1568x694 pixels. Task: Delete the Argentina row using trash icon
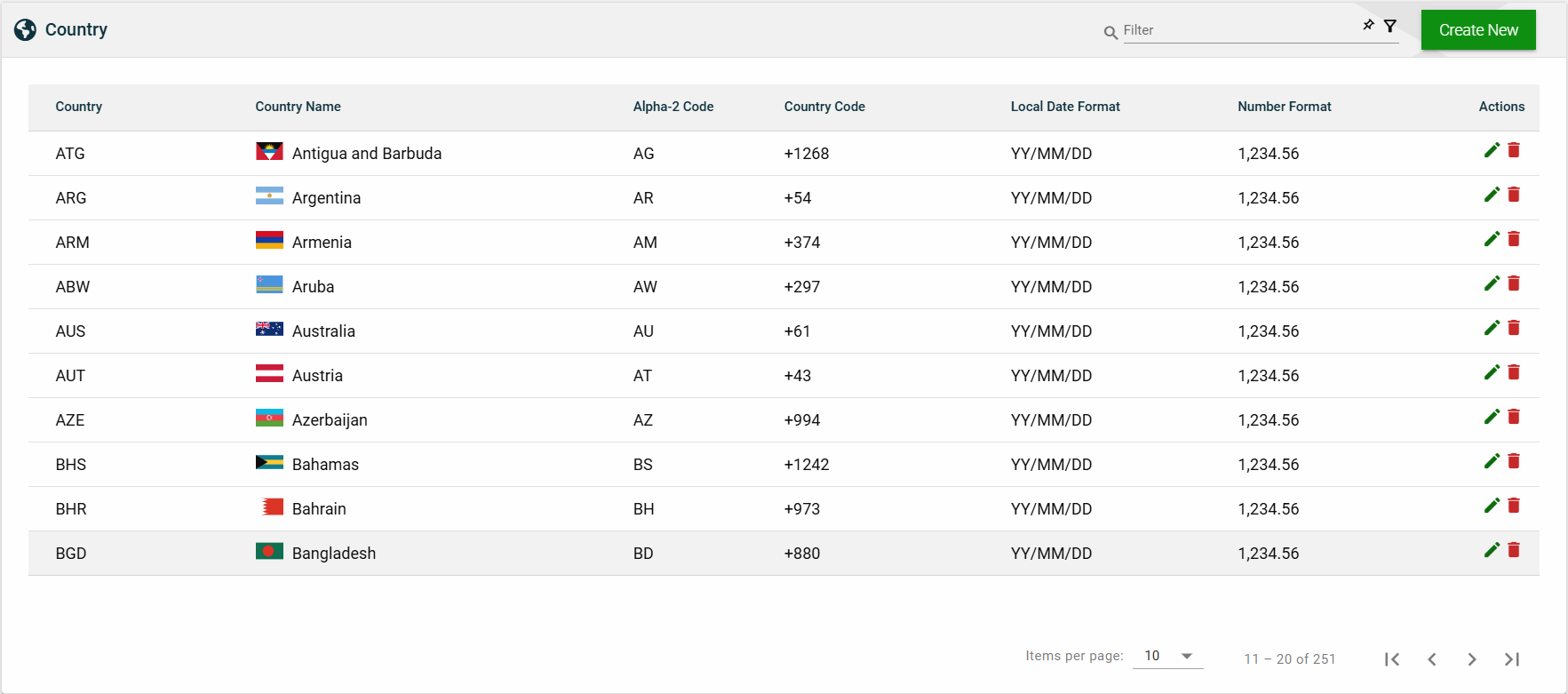(1514, 195)
